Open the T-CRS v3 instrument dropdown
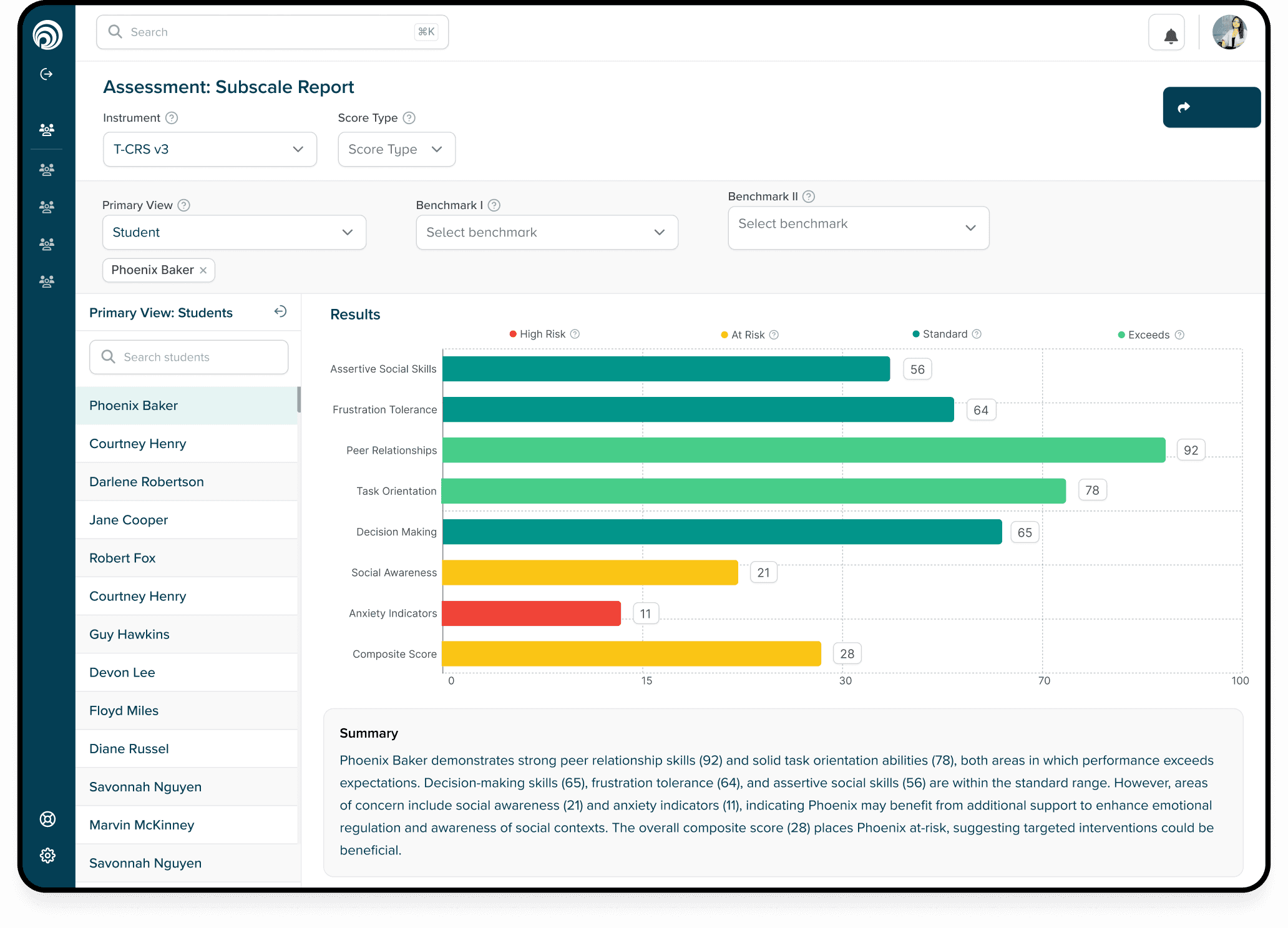The image size is (1288, 928). pos(210,149)
